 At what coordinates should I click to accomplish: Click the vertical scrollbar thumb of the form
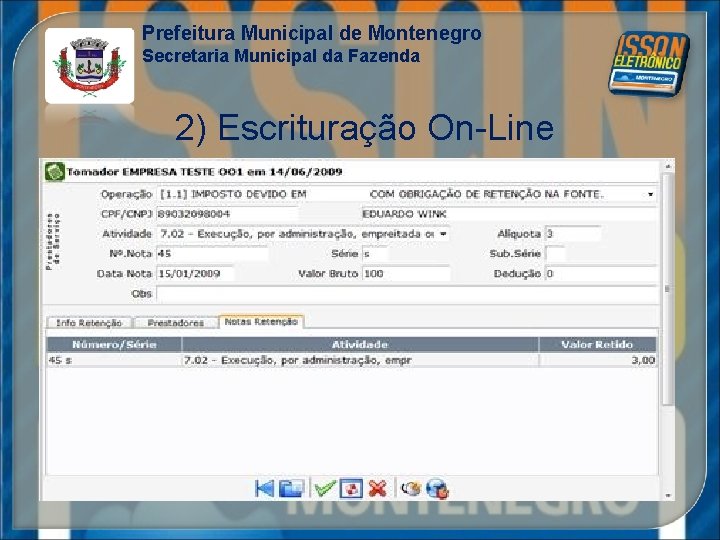click(668, 289)
